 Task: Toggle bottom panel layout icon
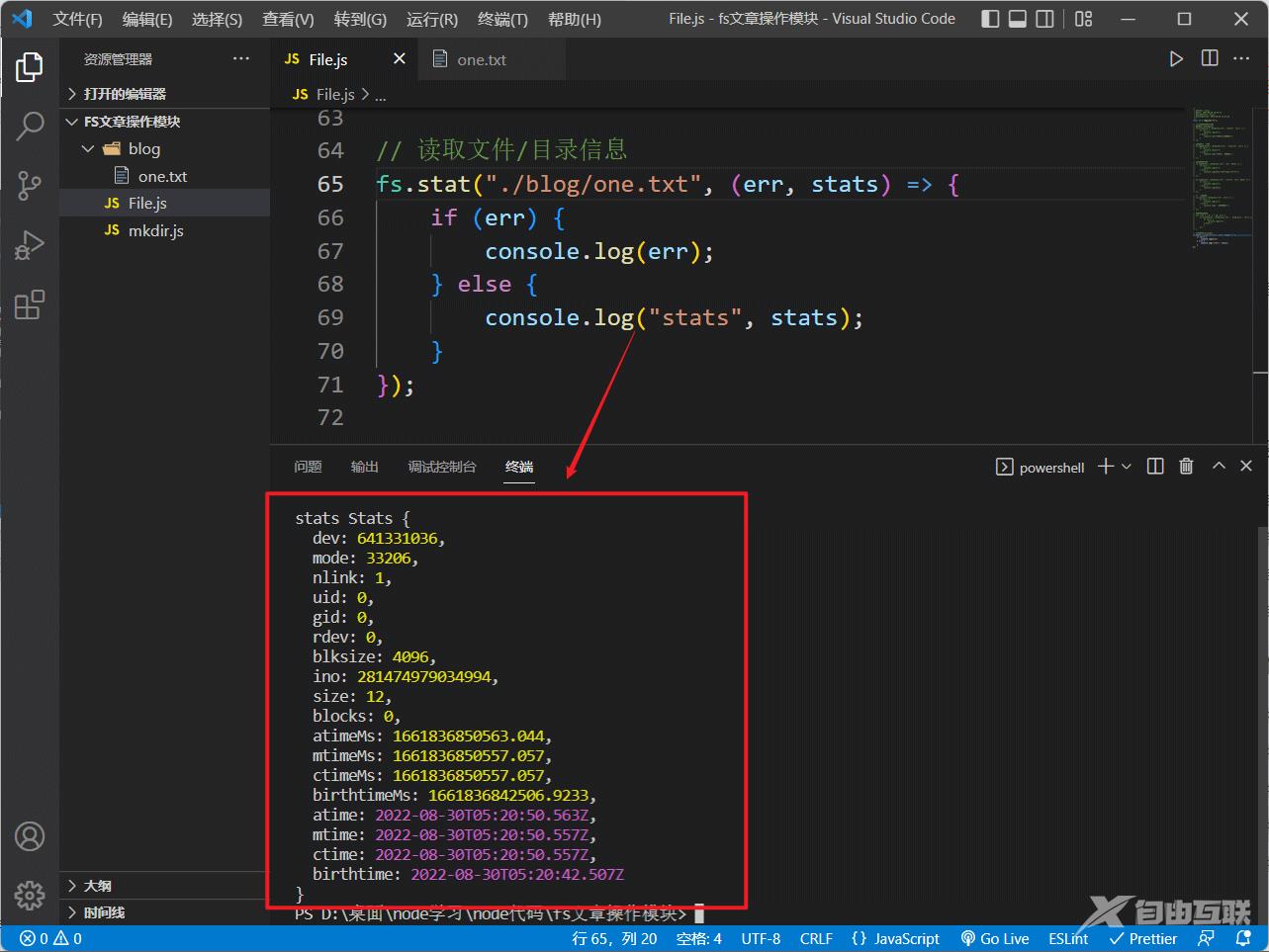1018,19
